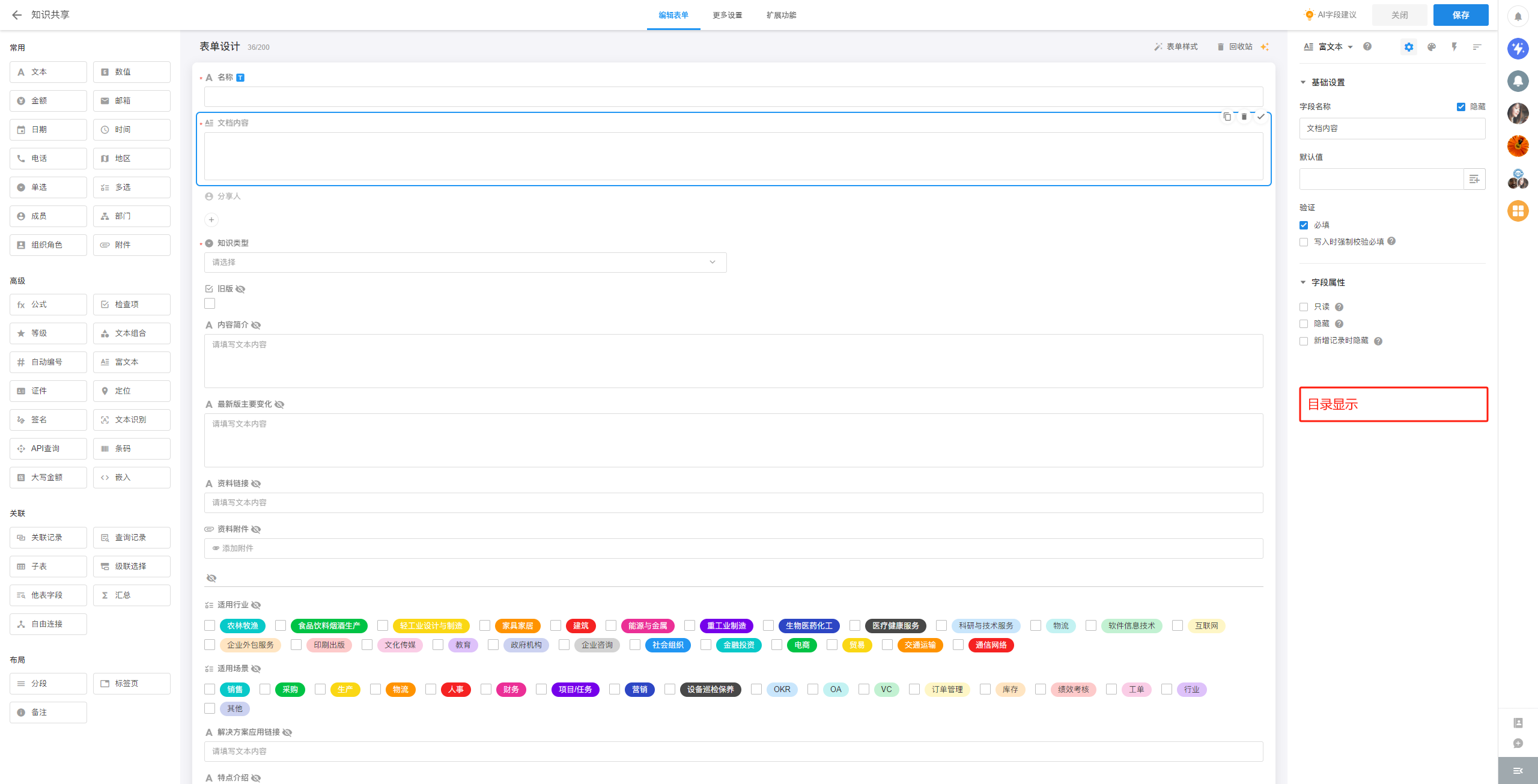The image size is (1538, 784).
Task: Open the lightning event settings icon
Action: tap(1454, 47)
